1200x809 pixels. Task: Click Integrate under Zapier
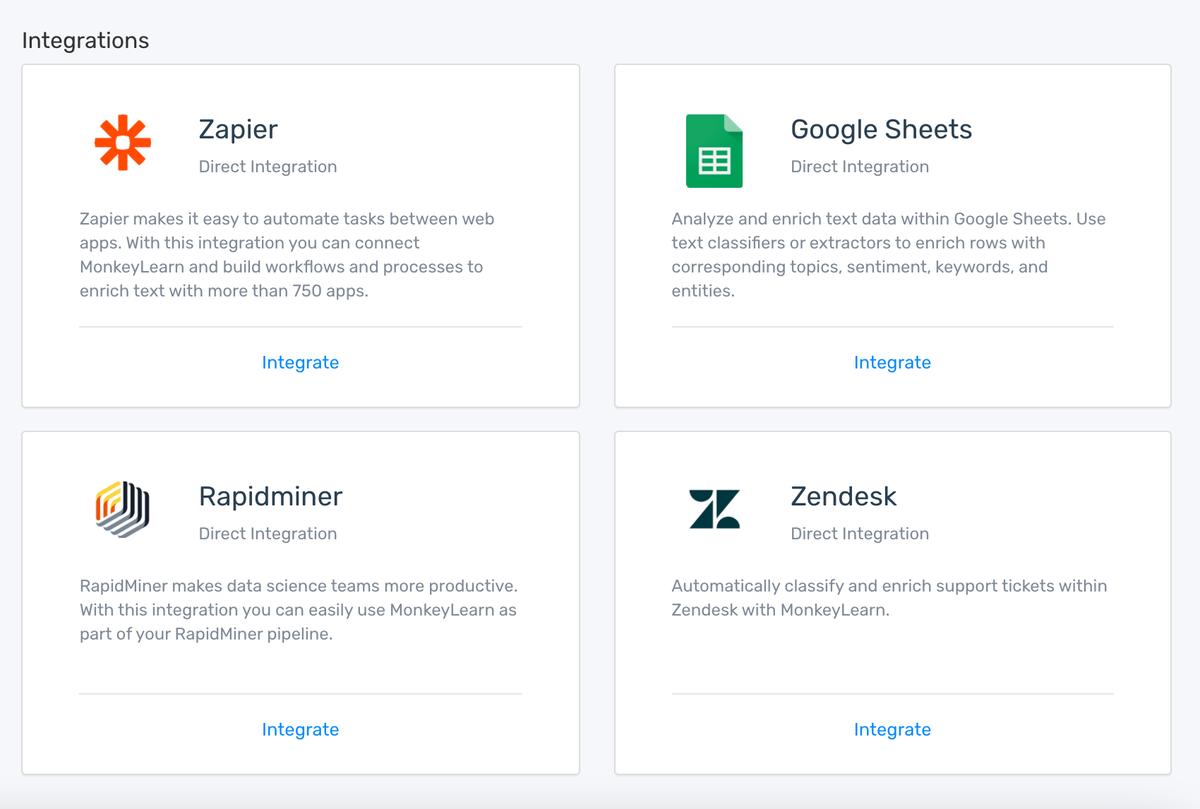click(x=300, y=362)
